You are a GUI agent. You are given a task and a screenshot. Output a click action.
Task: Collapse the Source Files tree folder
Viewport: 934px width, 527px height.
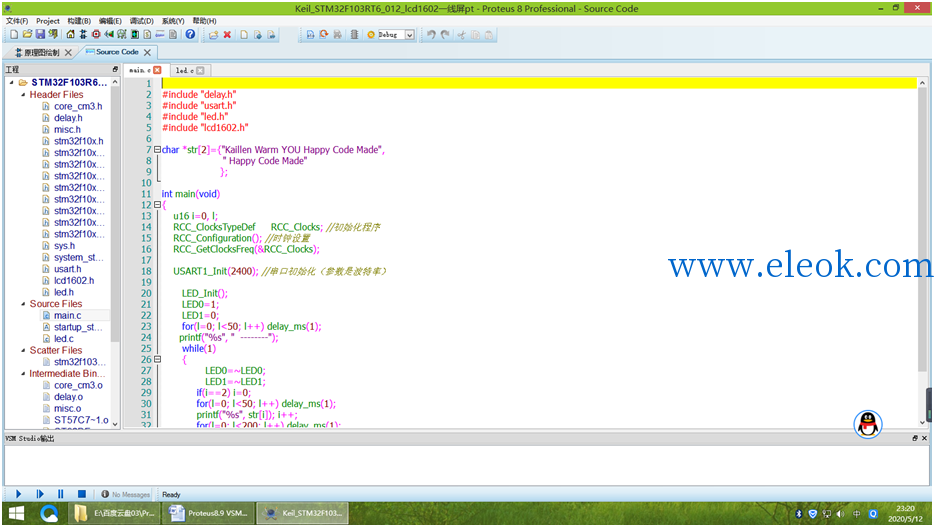(23, 304)
